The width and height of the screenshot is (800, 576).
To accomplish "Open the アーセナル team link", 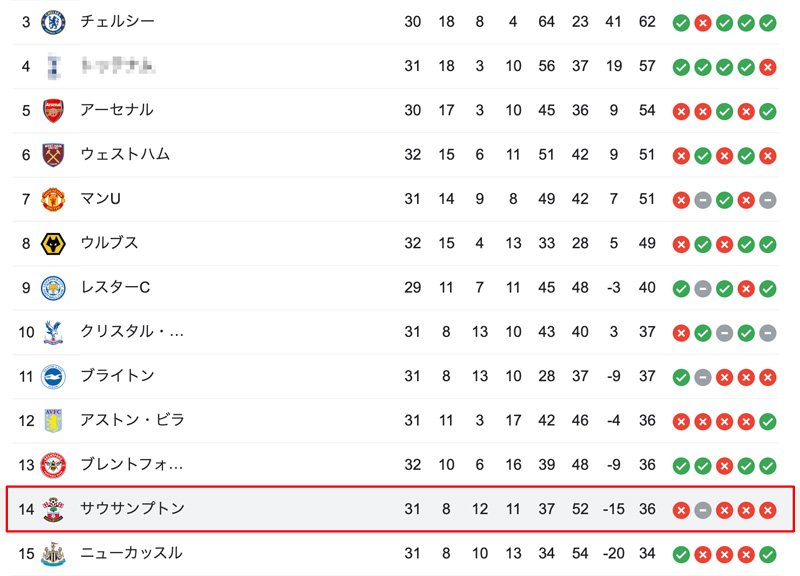I will [117, 110].
